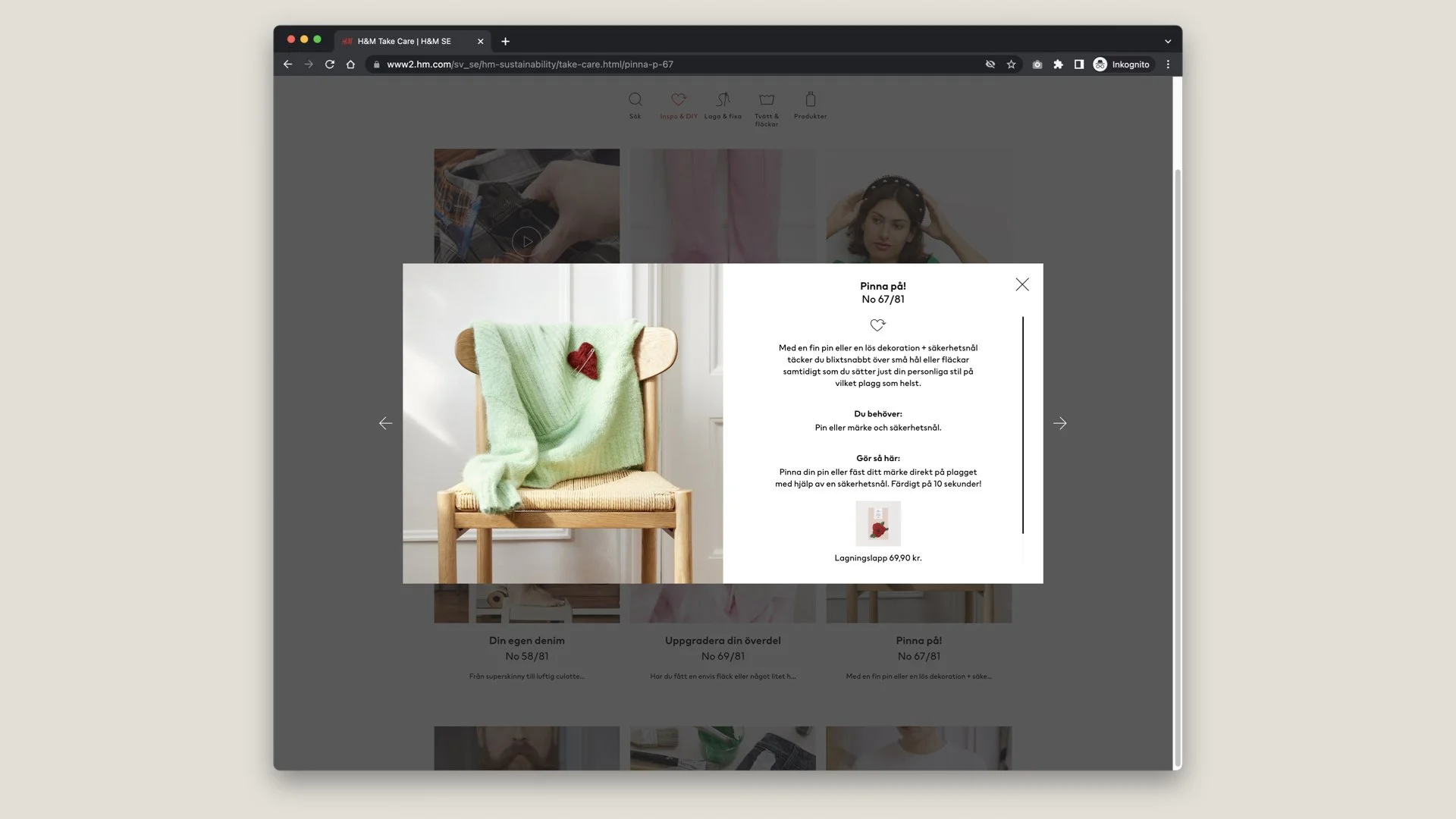Viewport: 1456px width, 819px height.
Task: Click the bearded man thumbnail at bottom
Action: [x=526, y=748]
